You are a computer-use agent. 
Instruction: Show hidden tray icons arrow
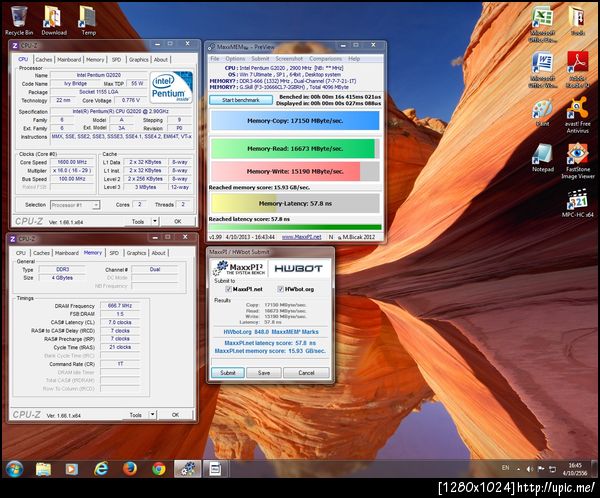point(518,469)
